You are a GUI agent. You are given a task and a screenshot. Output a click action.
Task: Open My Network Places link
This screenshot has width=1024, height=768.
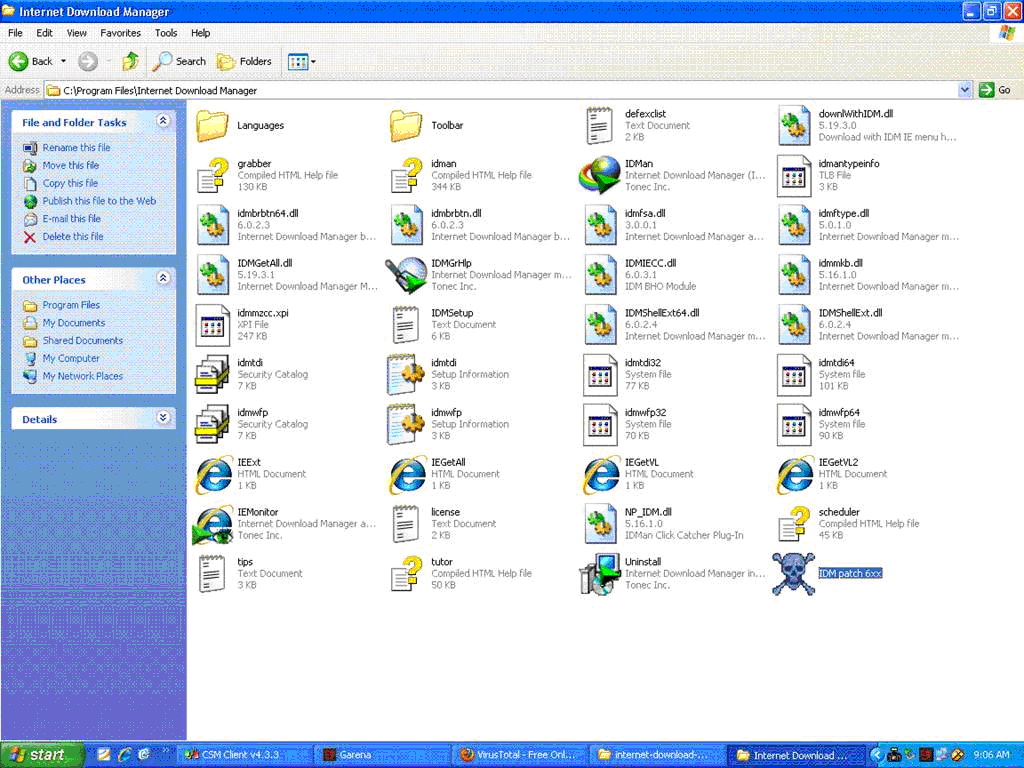tap(82, 376)
